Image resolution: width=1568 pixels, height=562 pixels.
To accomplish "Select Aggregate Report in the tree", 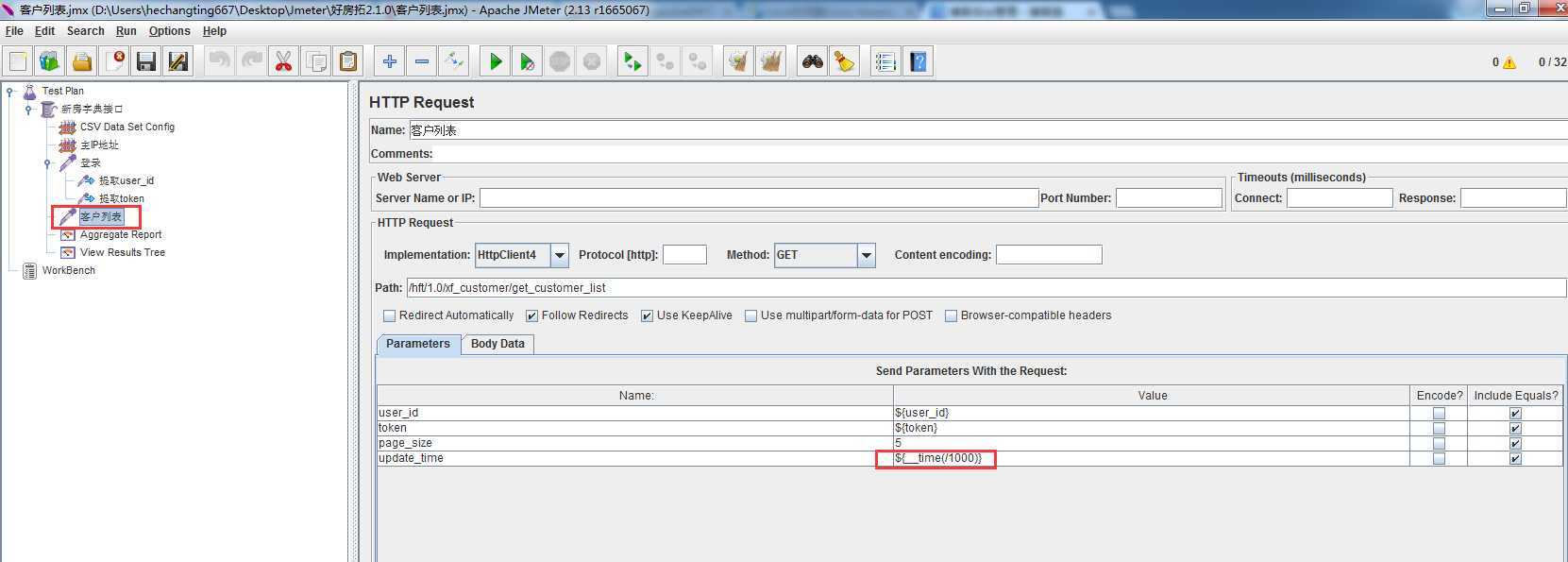I will pyautogui.click(x=121, y=234).
